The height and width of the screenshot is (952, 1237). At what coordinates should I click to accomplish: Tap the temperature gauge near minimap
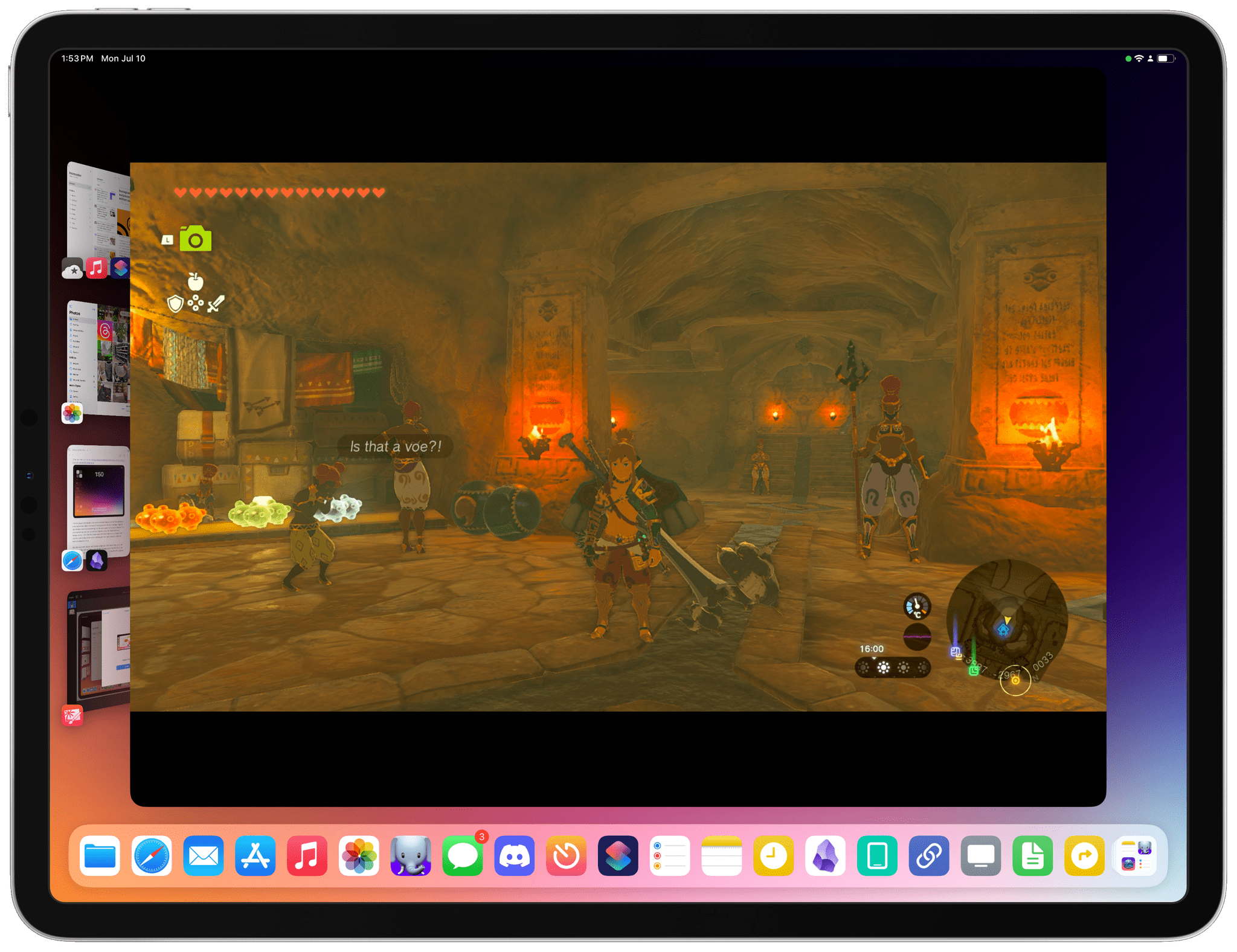(x=917, y=606)
